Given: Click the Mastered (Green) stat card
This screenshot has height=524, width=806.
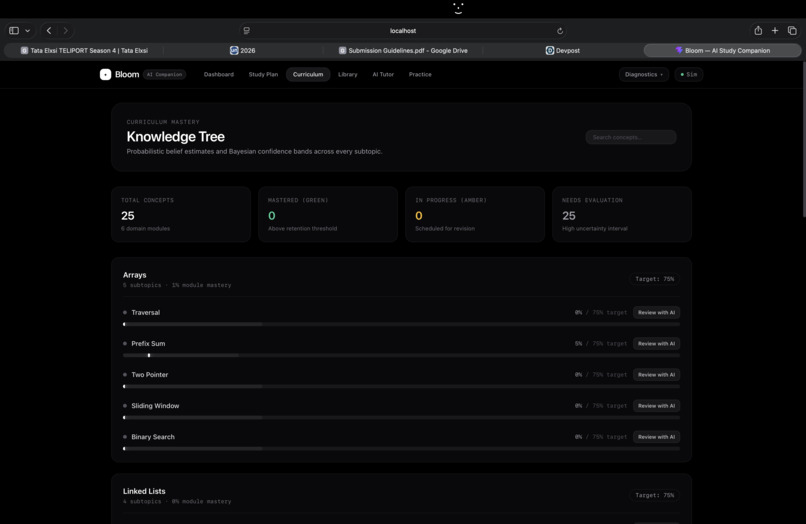Looking at the screenshot, I should pyautogui.click(x=328, y=214).
